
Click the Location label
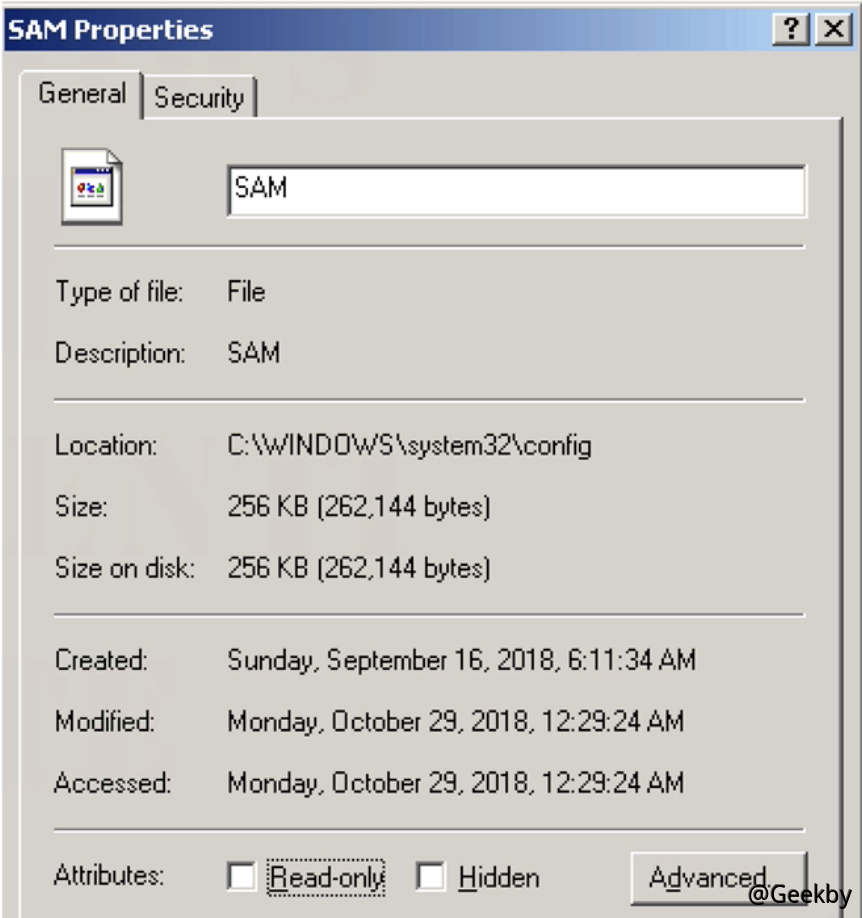106,445
